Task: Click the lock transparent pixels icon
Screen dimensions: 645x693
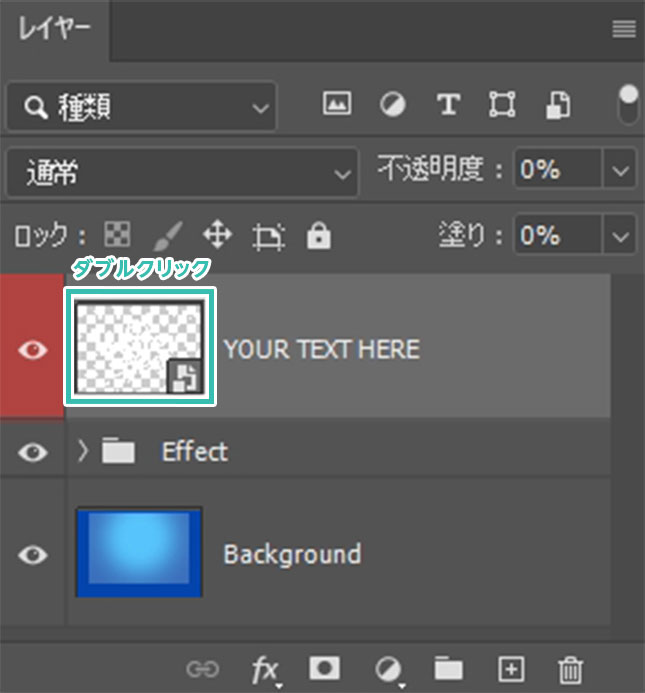Action: (x=117, y=236)
